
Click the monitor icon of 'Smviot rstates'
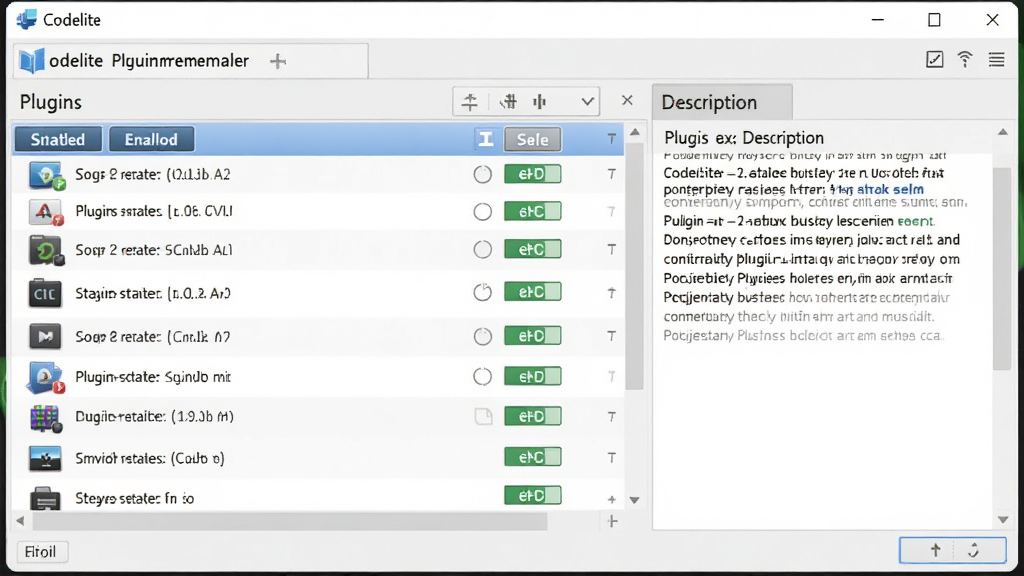(x=45, y=458)
